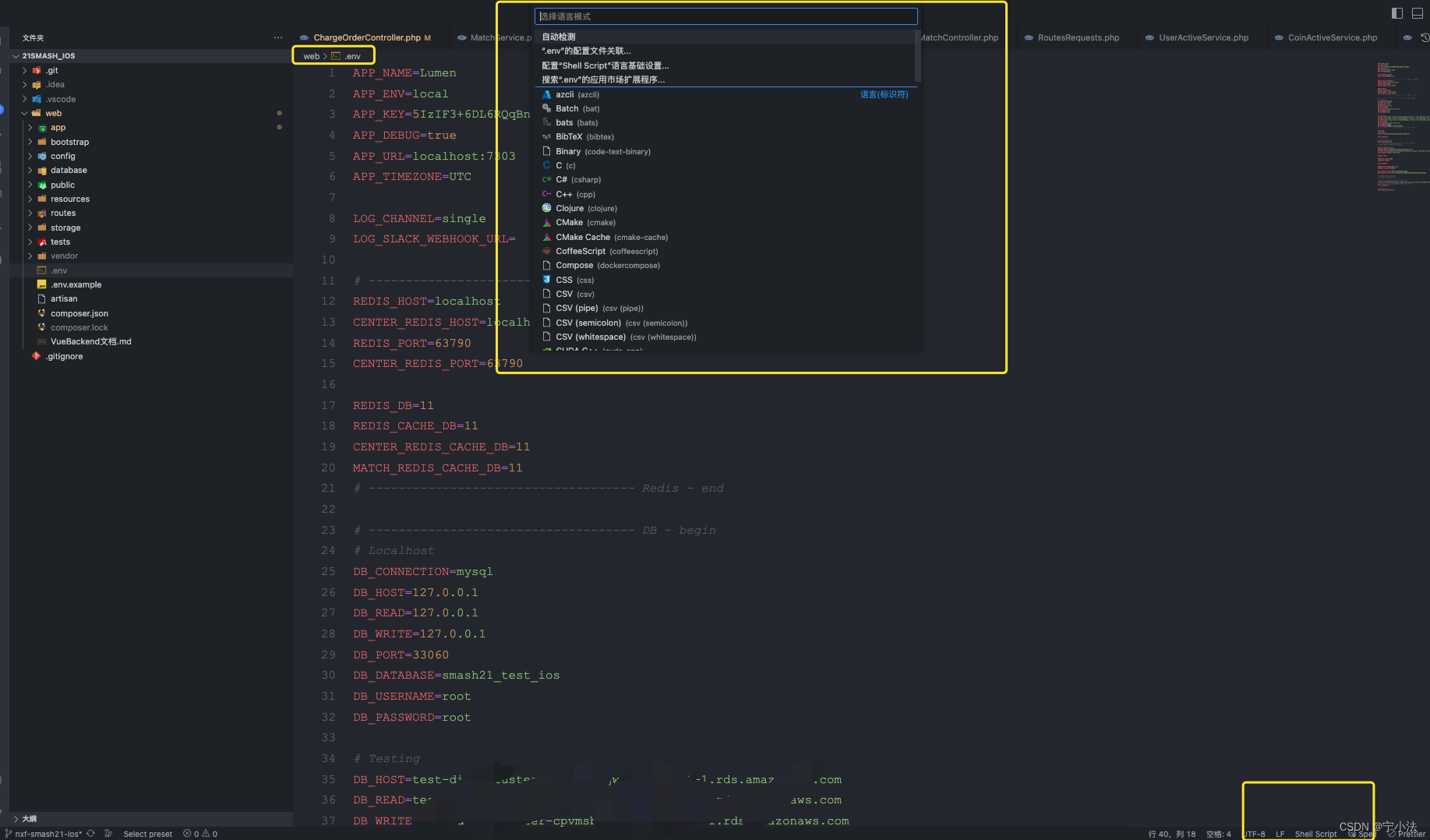The image size is (1430, 840).
Task: Switch to ChargeOrderController.php tab
Action: (x=366, y=37)
